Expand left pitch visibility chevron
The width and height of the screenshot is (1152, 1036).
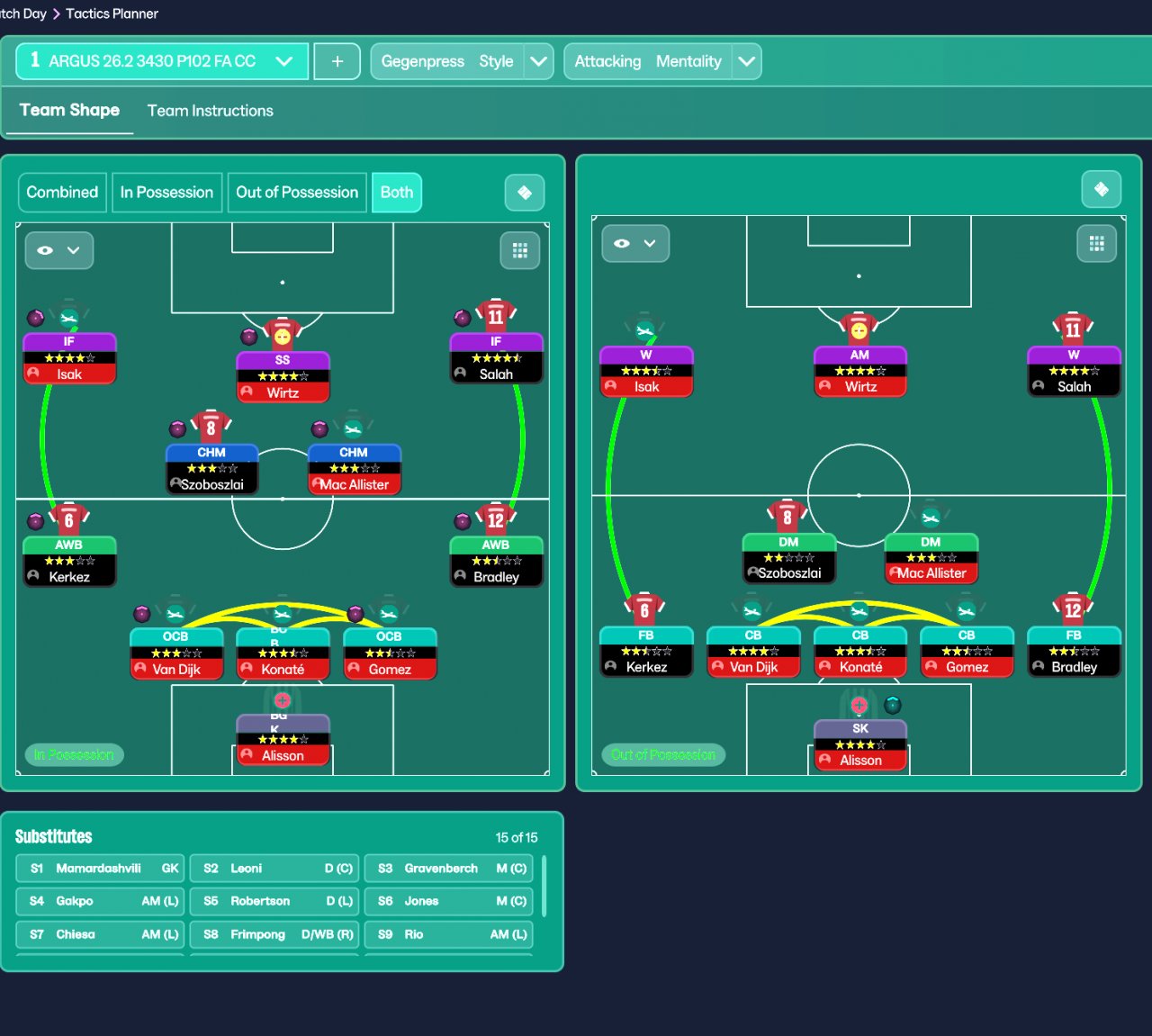74,250
